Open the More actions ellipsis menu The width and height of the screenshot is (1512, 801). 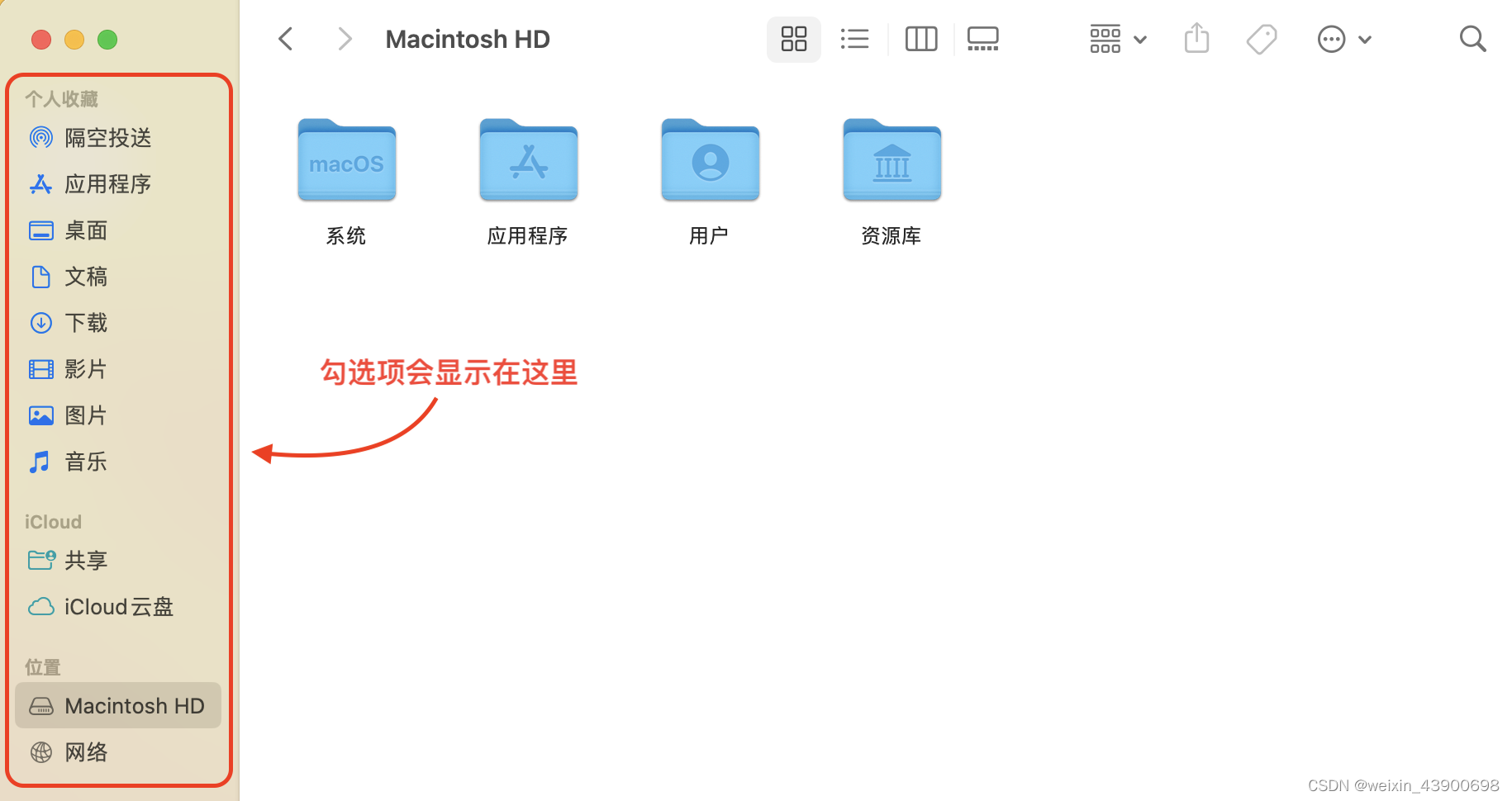coord(1344,39)
